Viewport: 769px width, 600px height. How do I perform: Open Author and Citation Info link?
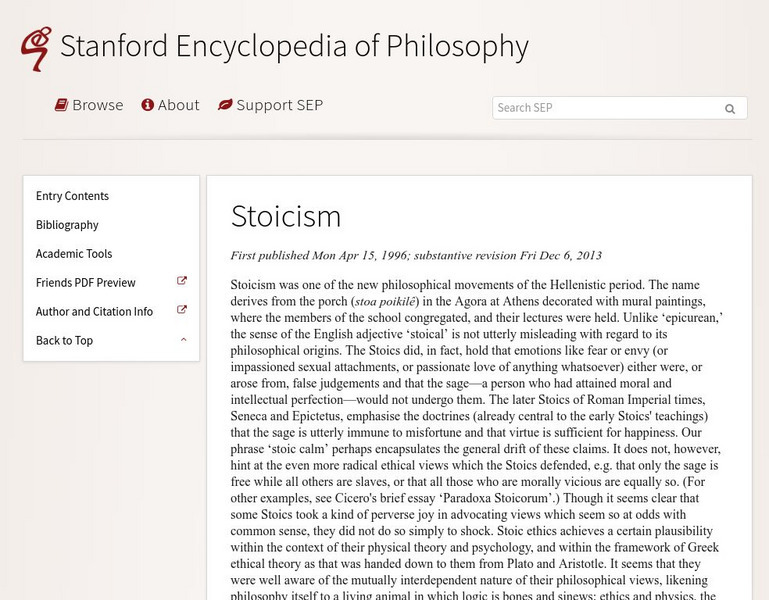coord(94,312)
